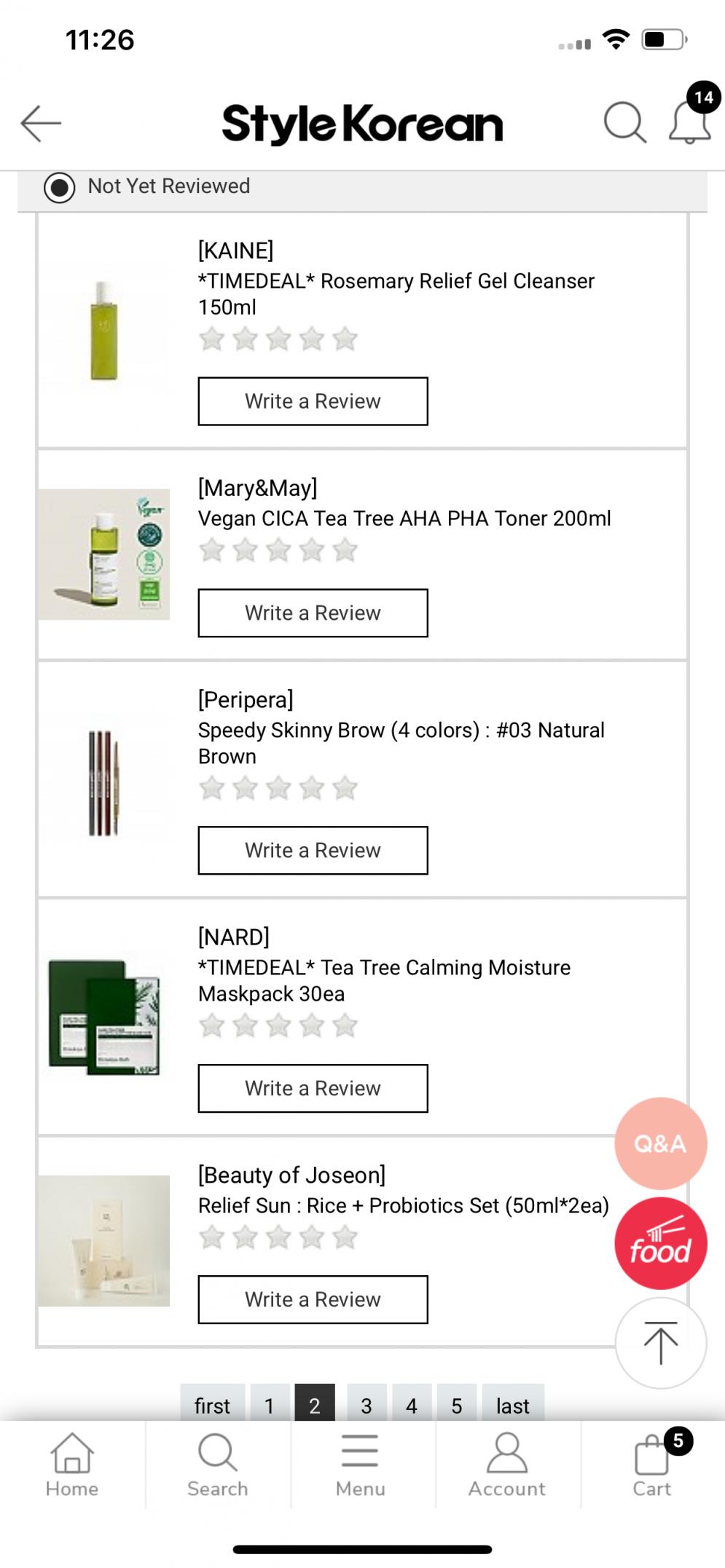The height and width of the screenshot is (1568, 725).
Task: Select the Not Yet Reviewed radio button
Action: [x=60, y=187]
